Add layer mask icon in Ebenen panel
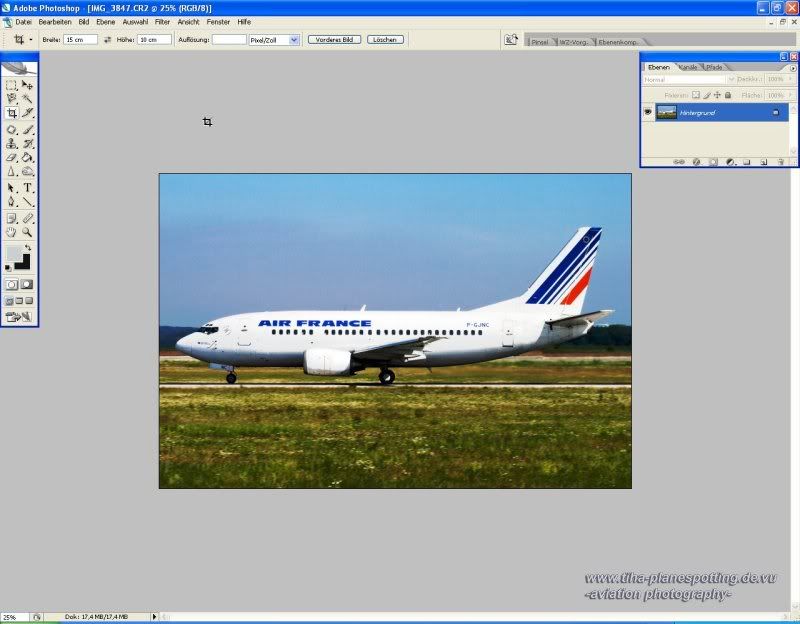800x624 pixels. [713, 162]
